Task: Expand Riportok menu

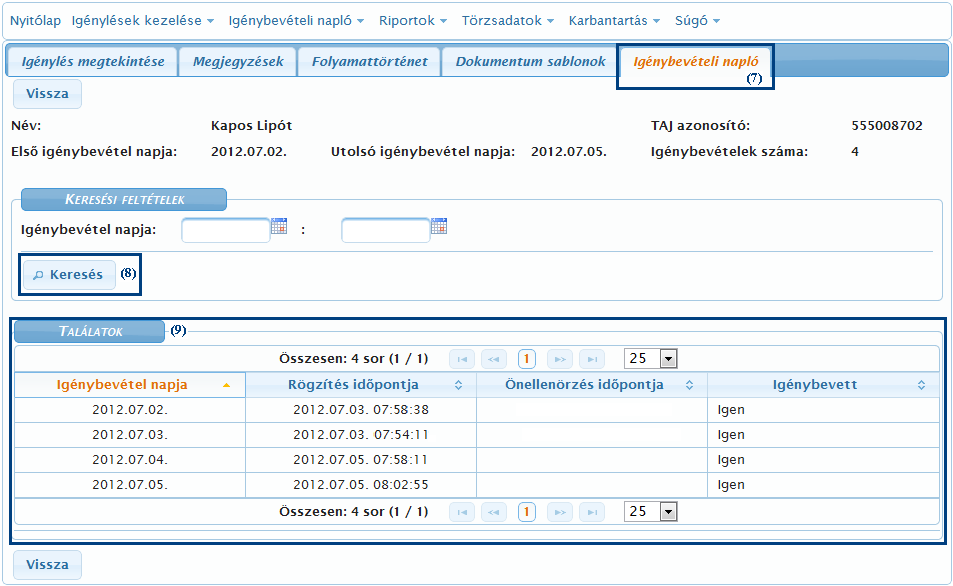Action: tap(413, 21)
